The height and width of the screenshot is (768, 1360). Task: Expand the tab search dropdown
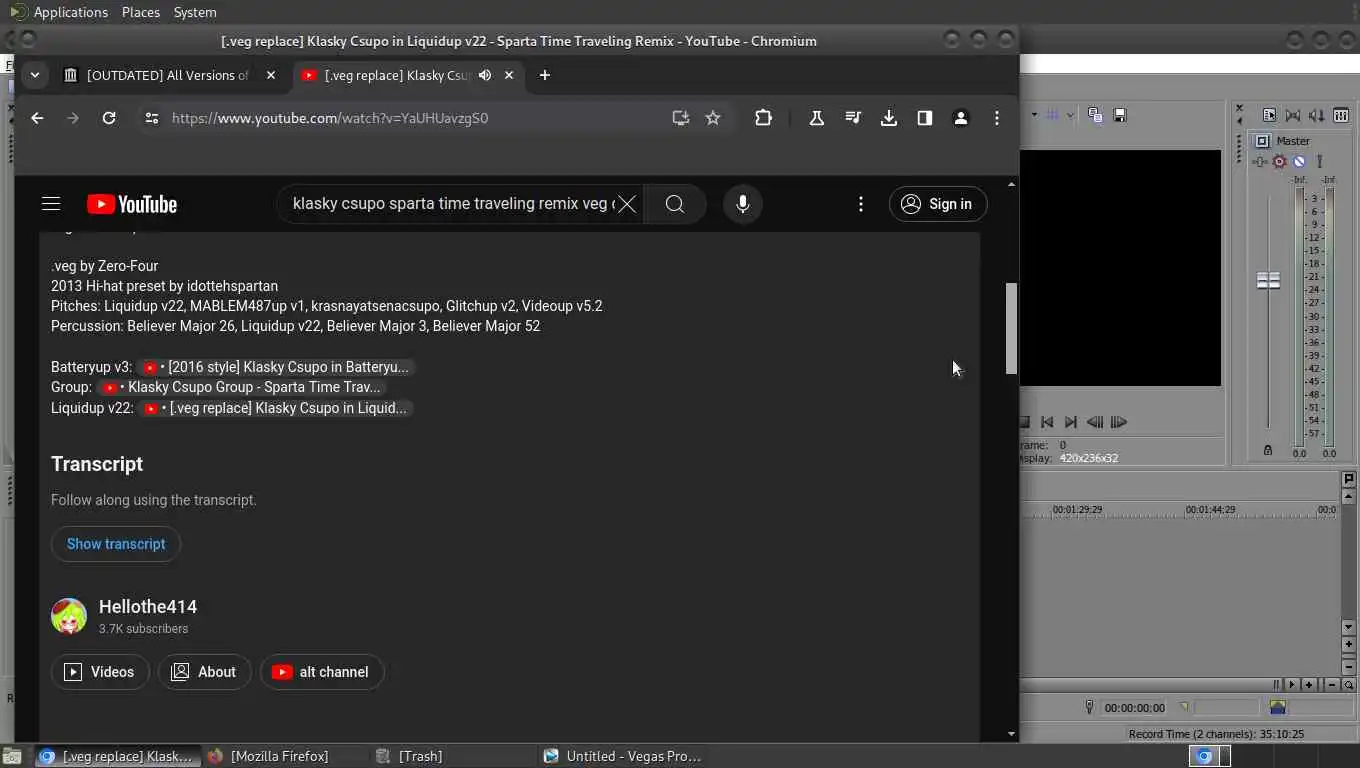[35, 75]
